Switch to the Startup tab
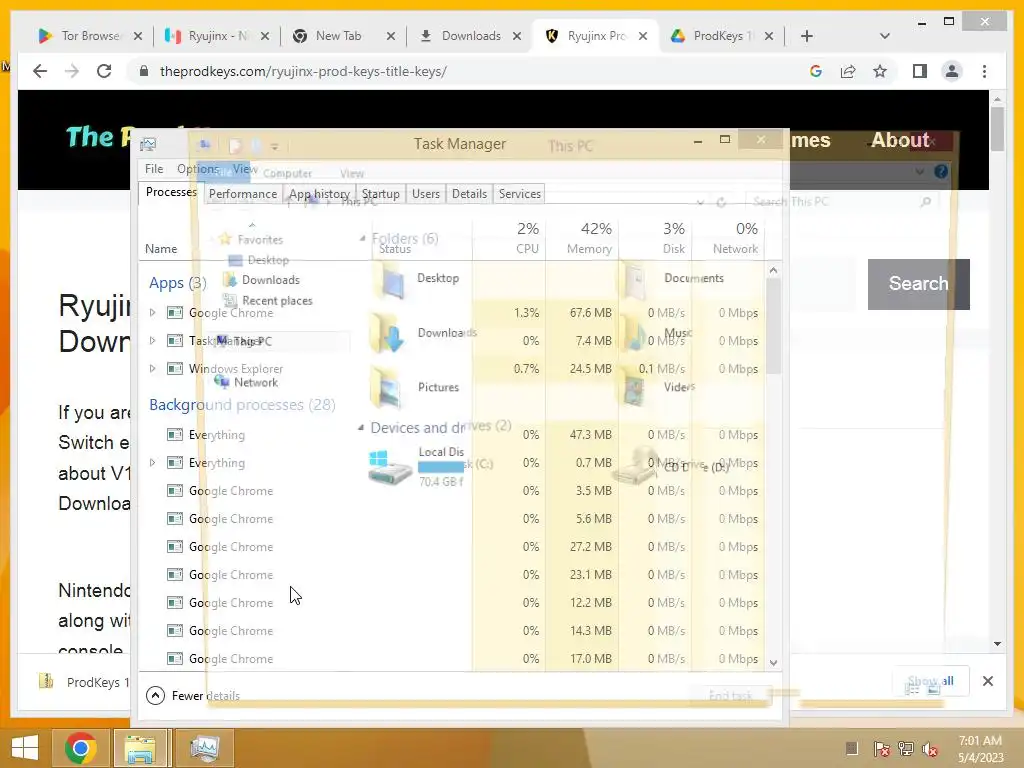Viewport: 1024px width, 768px height. [x=381, y=194]
